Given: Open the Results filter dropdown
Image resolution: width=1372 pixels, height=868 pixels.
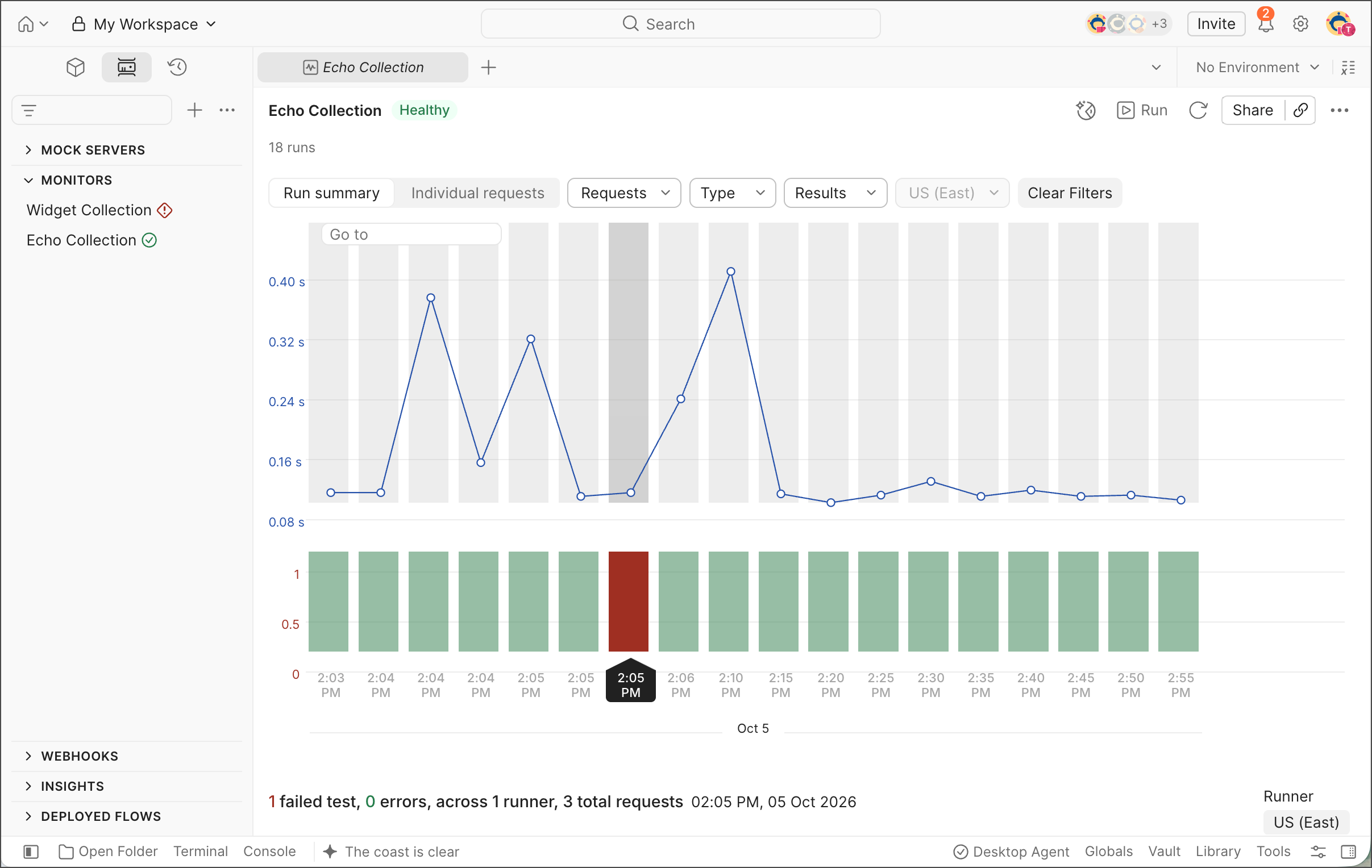Looking at the screenshot, I should tap(835, 193).
